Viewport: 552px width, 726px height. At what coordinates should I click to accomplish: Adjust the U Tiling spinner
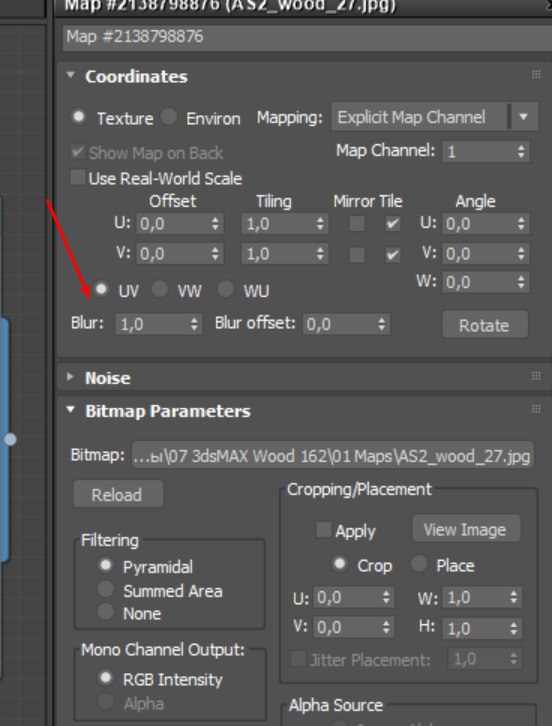click(320, 224)
